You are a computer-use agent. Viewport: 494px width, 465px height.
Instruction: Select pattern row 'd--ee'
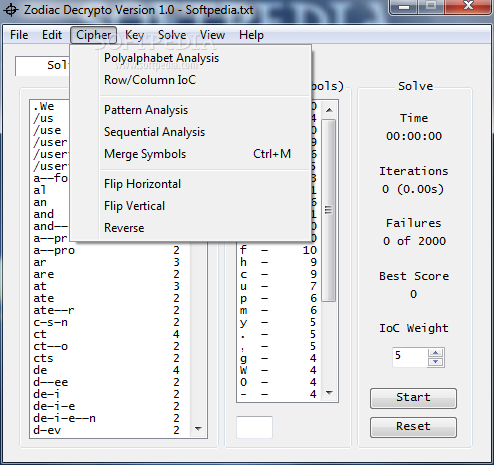110,382
